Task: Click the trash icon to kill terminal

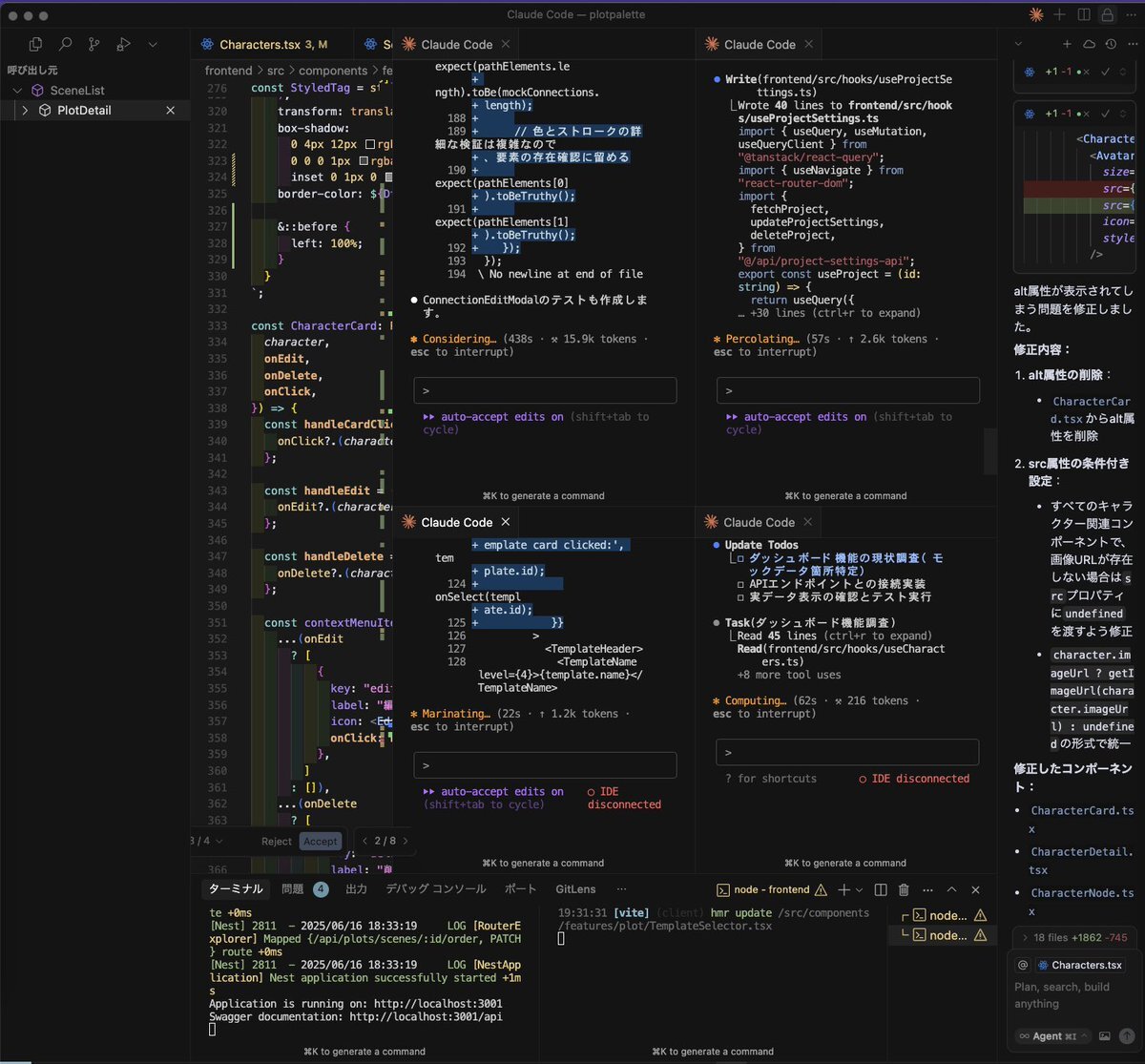Action: coord(904,889)
